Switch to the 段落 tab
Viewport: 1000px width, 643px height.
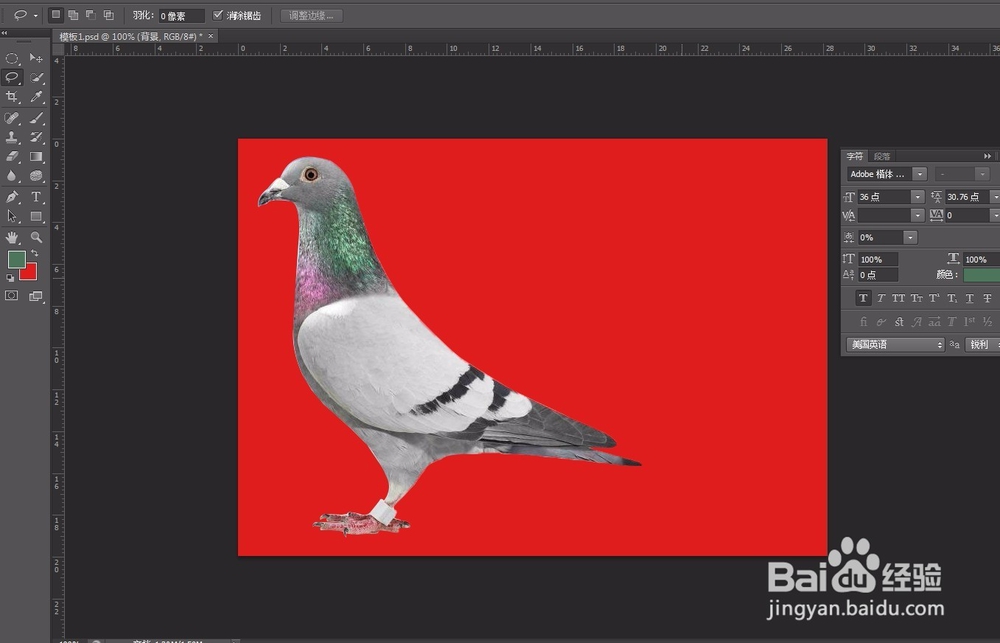point(882,156)
